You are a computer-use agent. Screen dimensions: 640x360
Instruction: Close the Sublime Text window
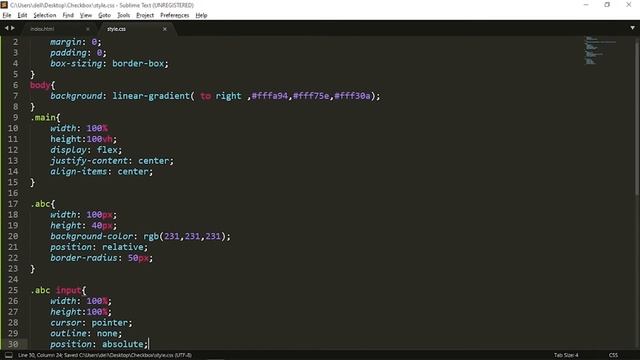(629, 5)
